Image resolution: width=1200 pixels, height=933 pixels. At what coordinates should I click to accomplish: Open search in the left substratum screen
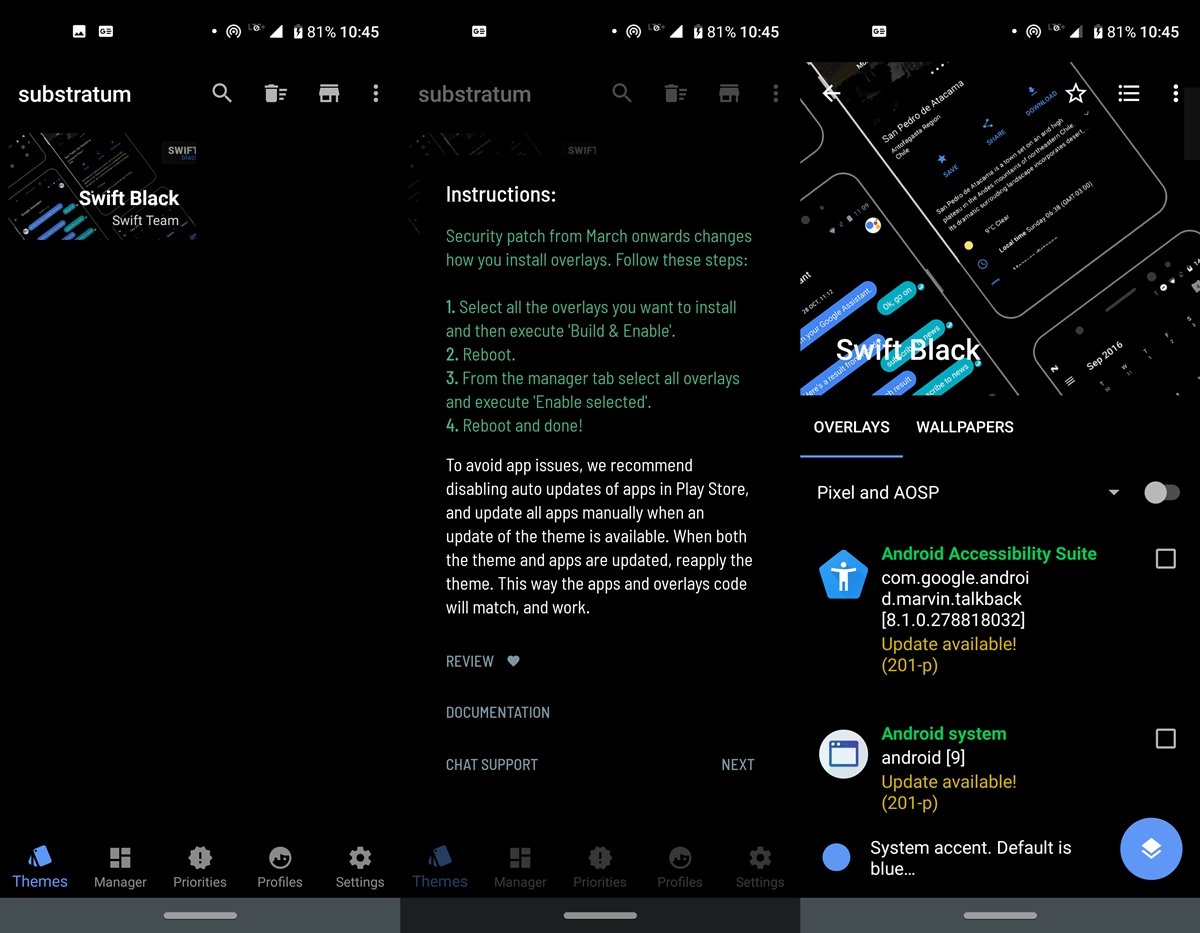pyautogui.click(x=222, y=93)
